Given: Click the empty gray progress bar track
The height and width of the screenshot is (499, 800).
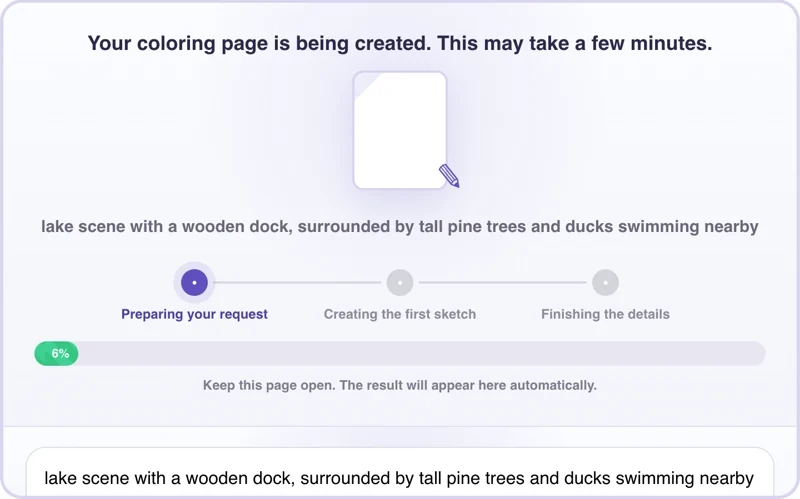Looking at the screenshot, I should [421, 354].
